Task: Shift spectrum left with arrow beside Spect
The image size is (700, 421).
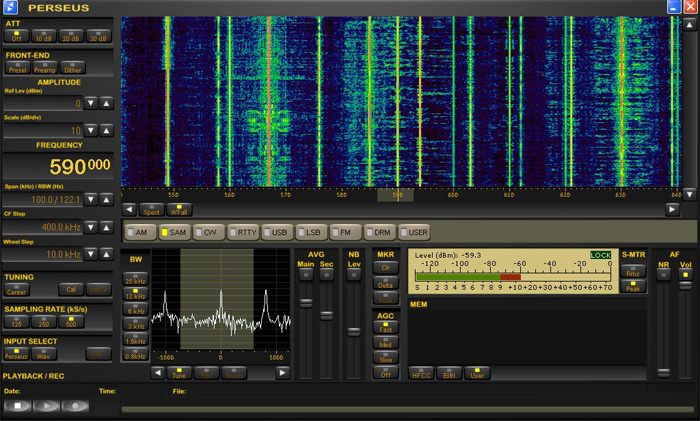Action: pyautogui.click(x=129, y=209)
